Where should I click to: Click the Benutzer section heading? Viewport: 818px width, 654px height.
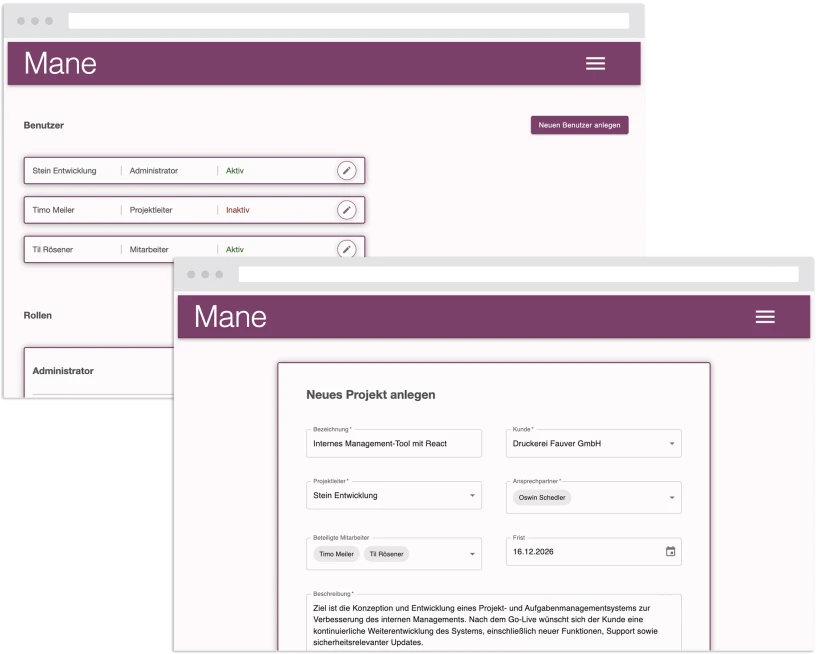[x=44, y=125]
